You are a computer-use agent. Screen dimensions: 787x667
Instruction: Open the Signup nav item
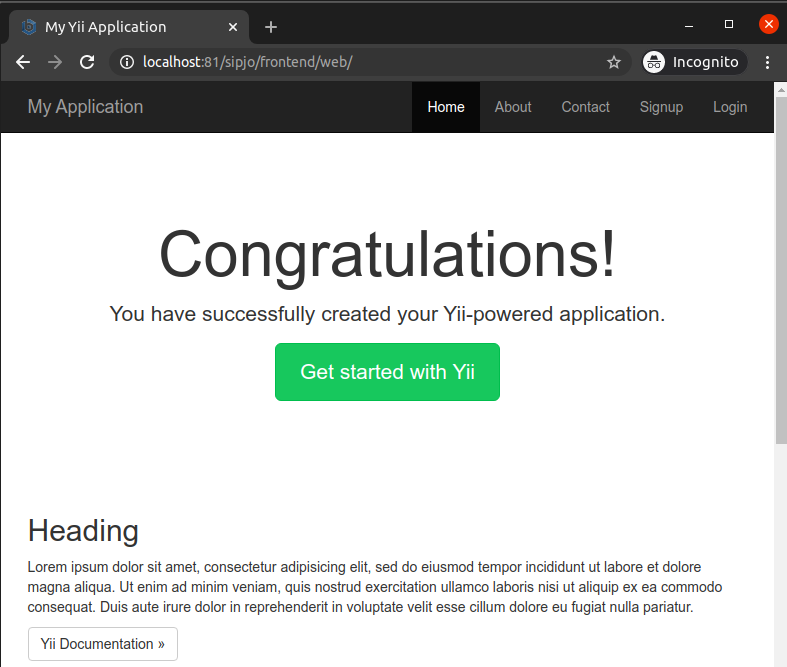pyautogui.click(x=662, y=107)
